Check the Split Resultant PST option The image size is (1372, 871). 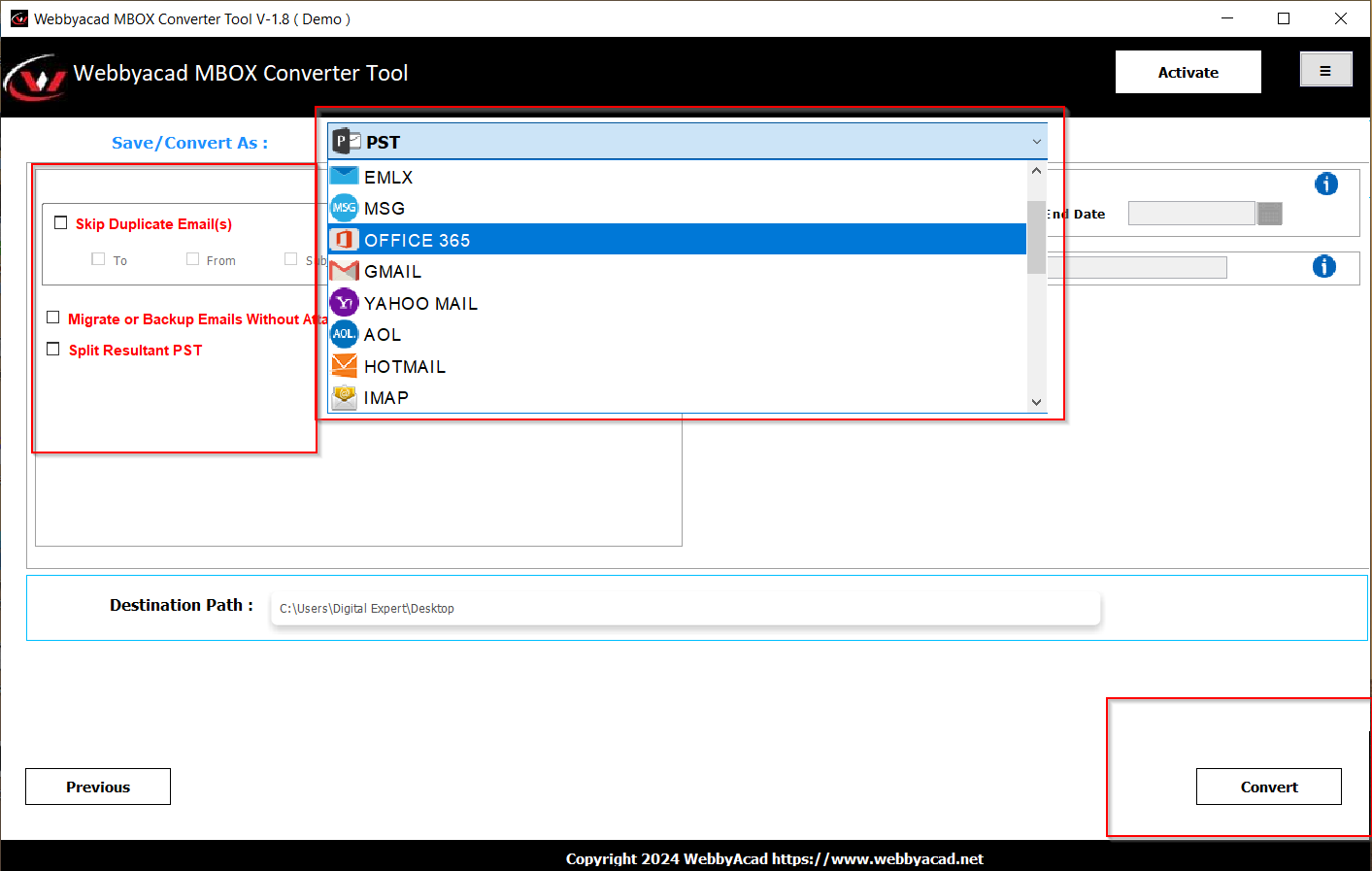[52, 349]
